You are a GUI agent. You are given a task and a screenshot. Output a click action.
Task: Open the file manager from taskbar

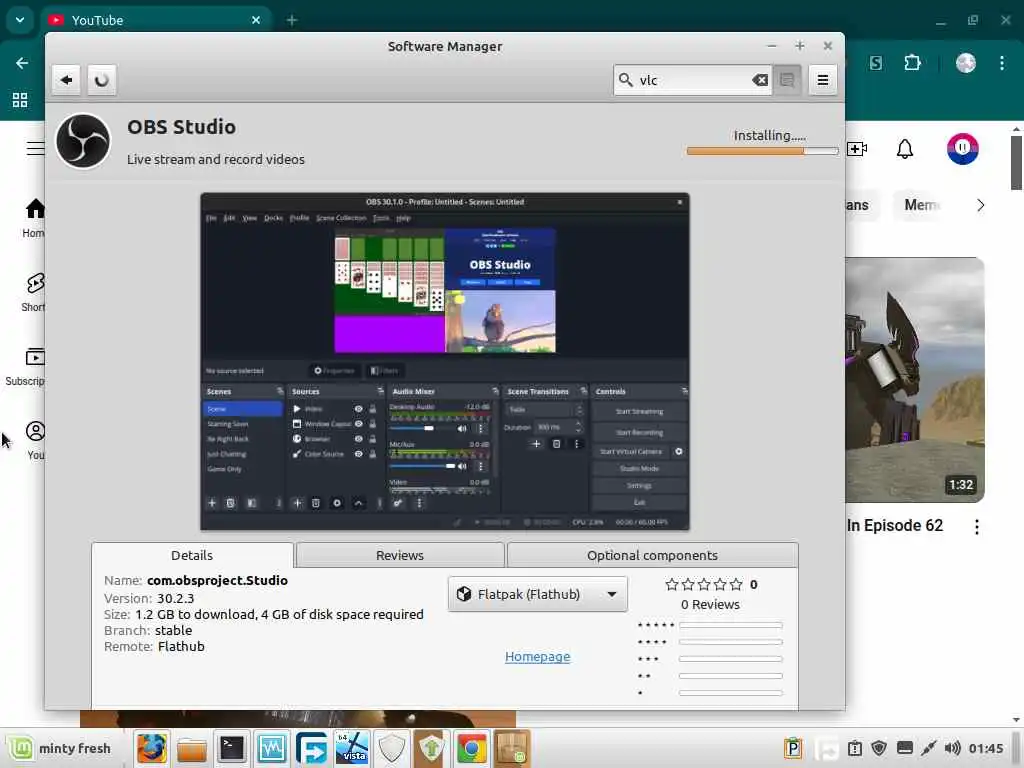[x=191, y=748]
